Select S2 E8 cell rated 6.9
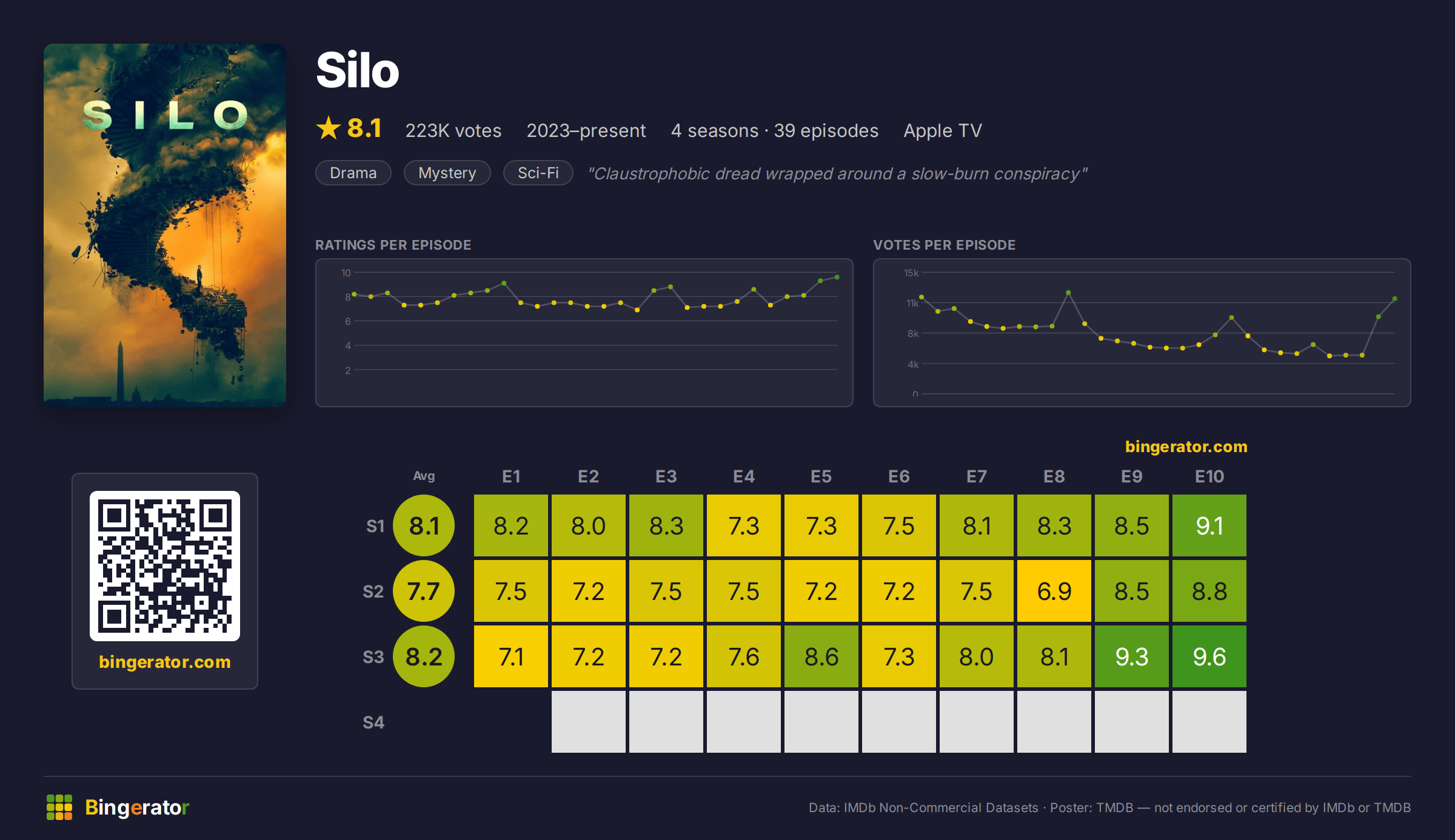The image size is (1455, 840). click(1054, 591)
